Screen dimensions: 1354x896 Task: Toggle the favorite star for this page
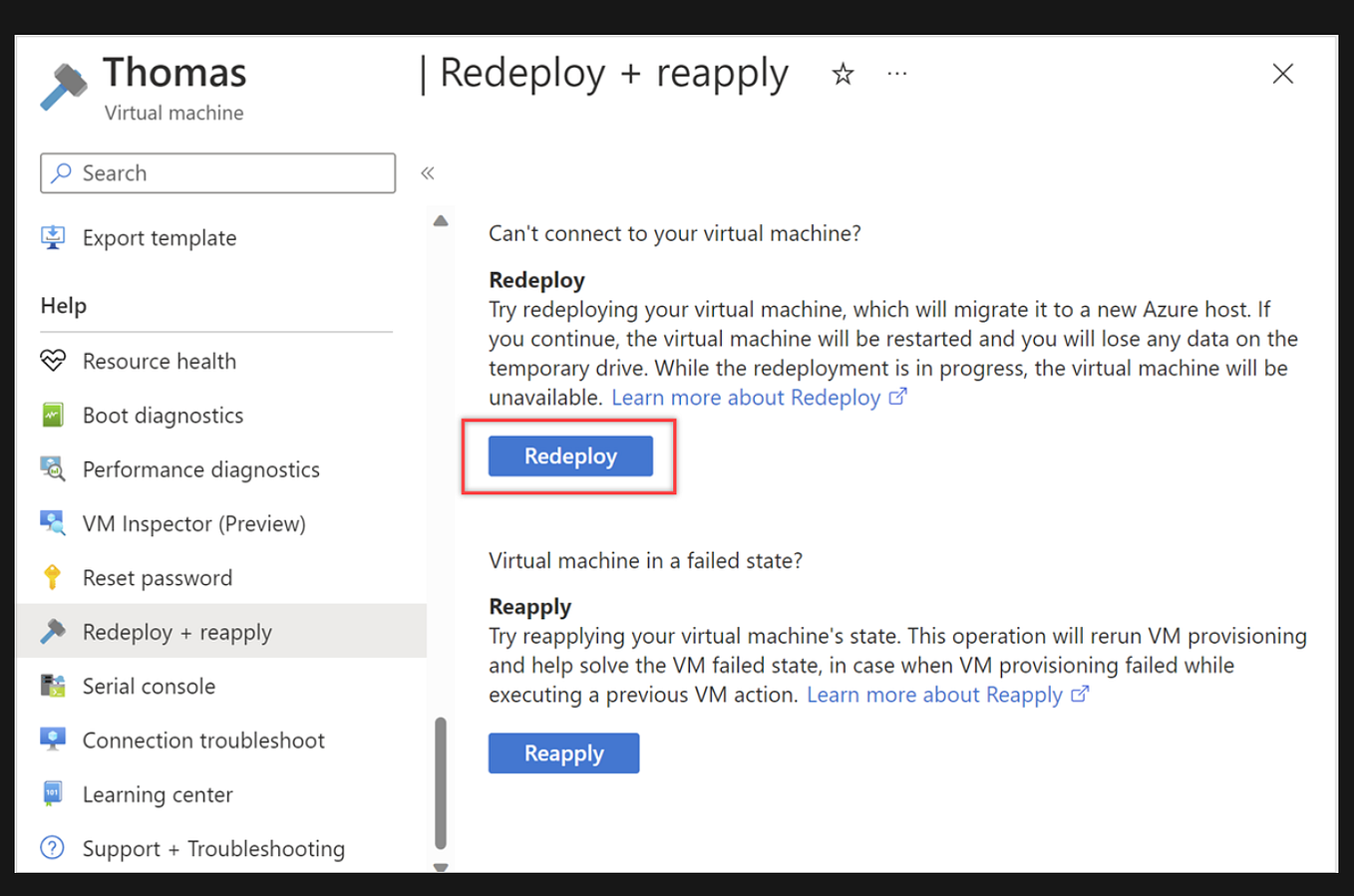[x=843, y=73]
